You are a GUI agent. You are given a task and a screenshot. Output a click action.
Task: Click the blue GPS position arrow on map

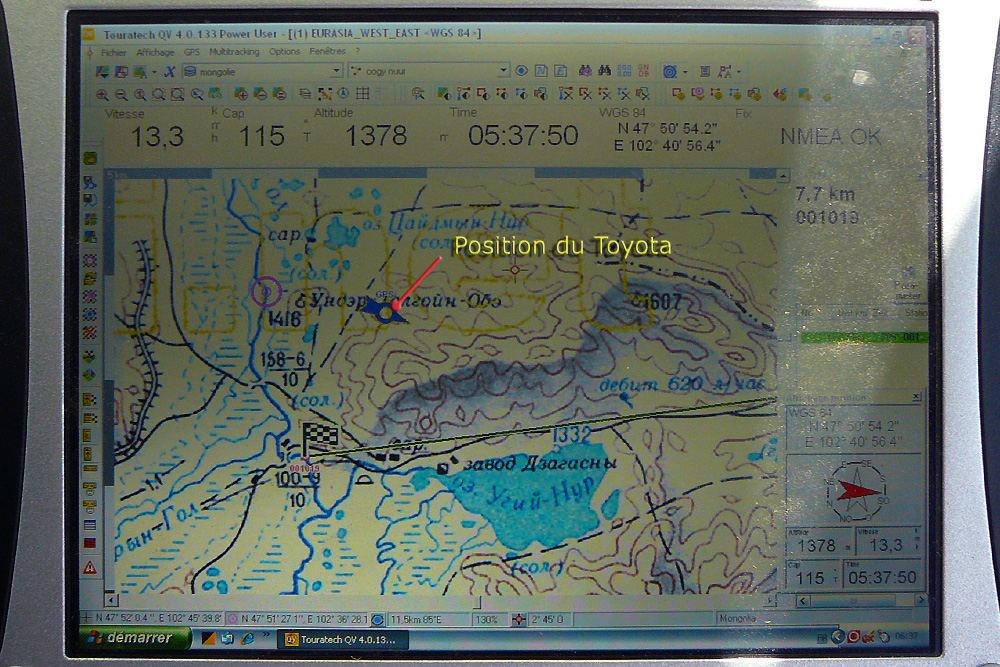[x=385, y=311]
